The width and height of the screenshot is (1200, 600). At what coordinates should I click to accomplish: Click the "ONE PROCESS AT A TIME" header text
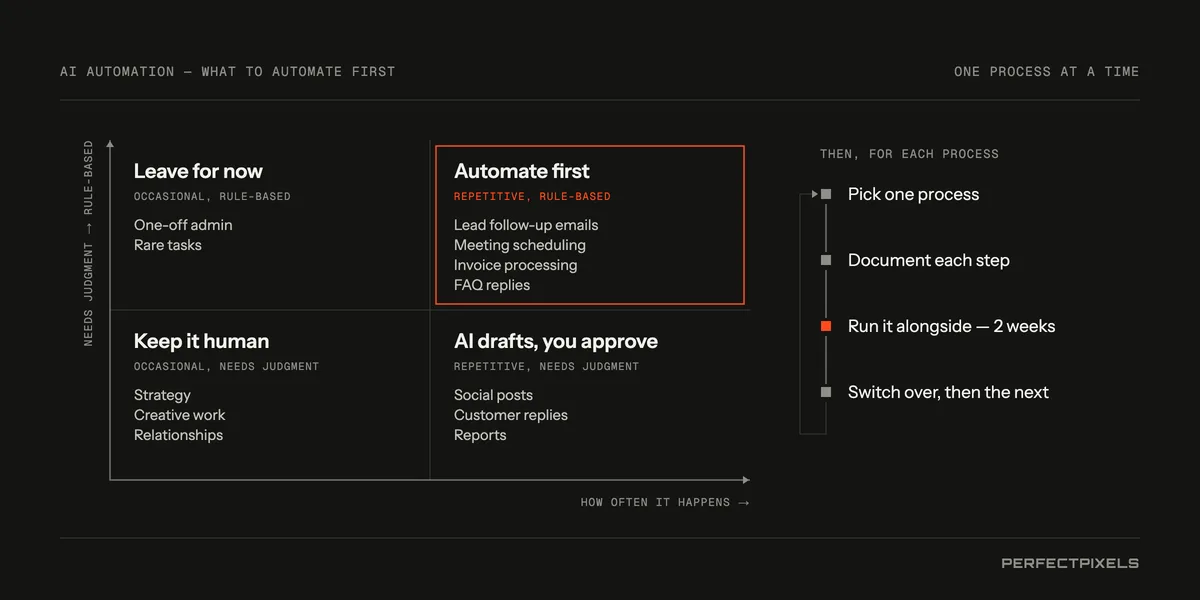coord(1047,72)
